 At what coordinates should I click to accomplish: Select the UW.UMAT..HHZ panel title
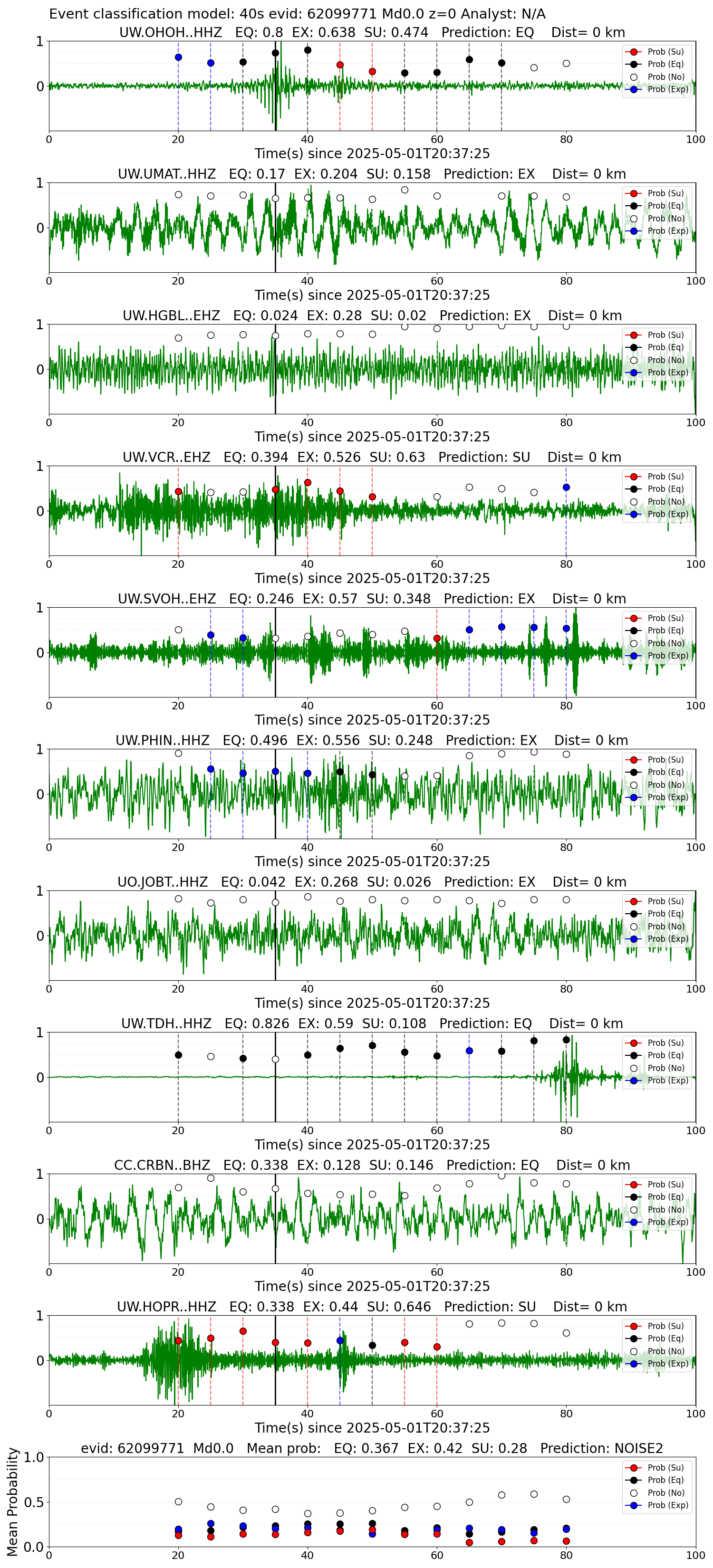click(x=372, y=174)
